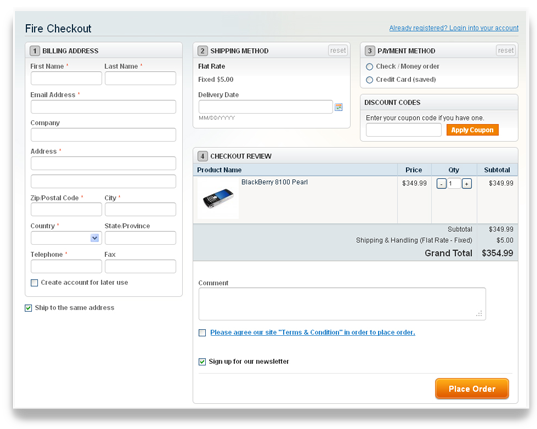Click the Product Name column header
Image resolution: width=537 pixels, height=429 pixels.
(219, 170)
